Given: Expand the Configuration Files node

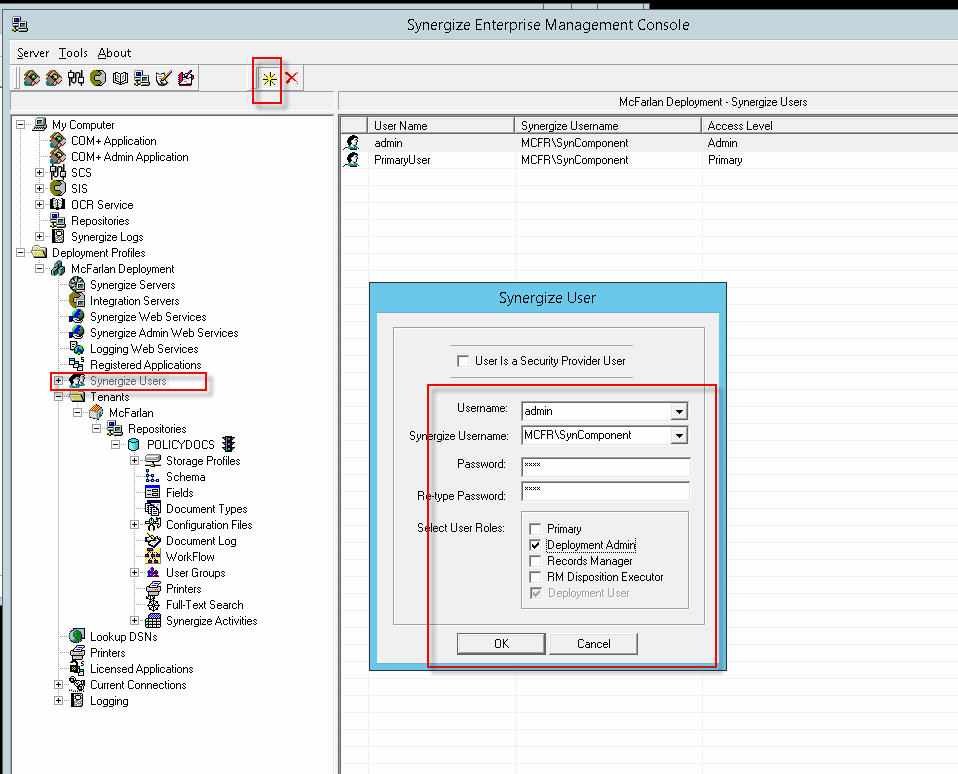Looking at the screenshot, I should tap(134, 524).
